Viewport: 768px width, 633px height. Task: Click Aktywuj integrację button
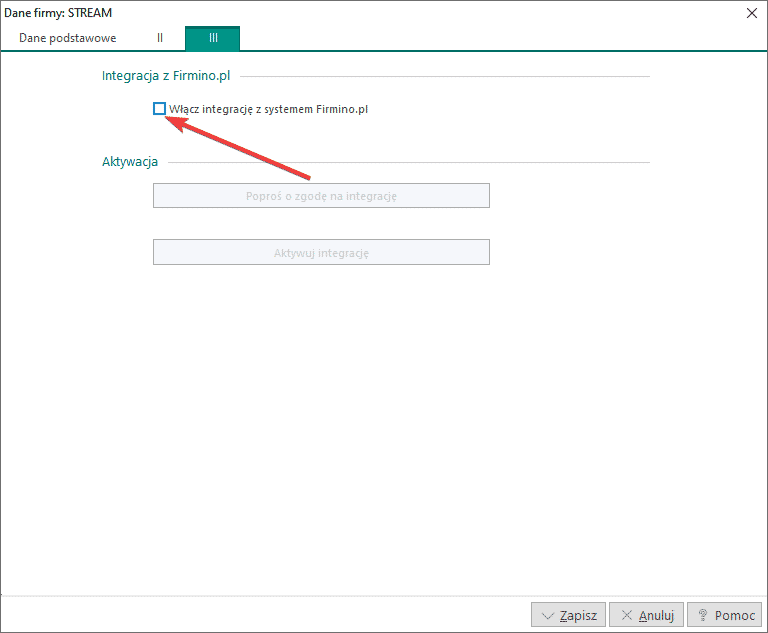[x=321, y=252]
